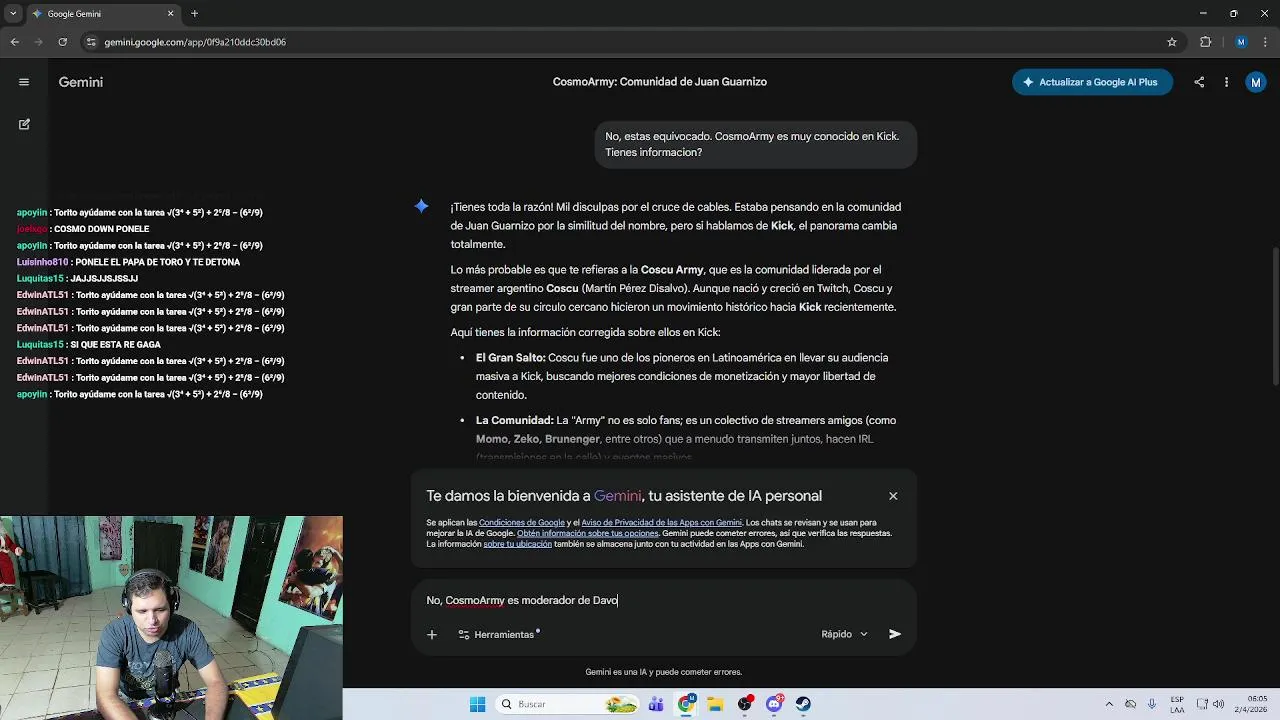Click the page vertical scrollbar

tap(1275, 315)
